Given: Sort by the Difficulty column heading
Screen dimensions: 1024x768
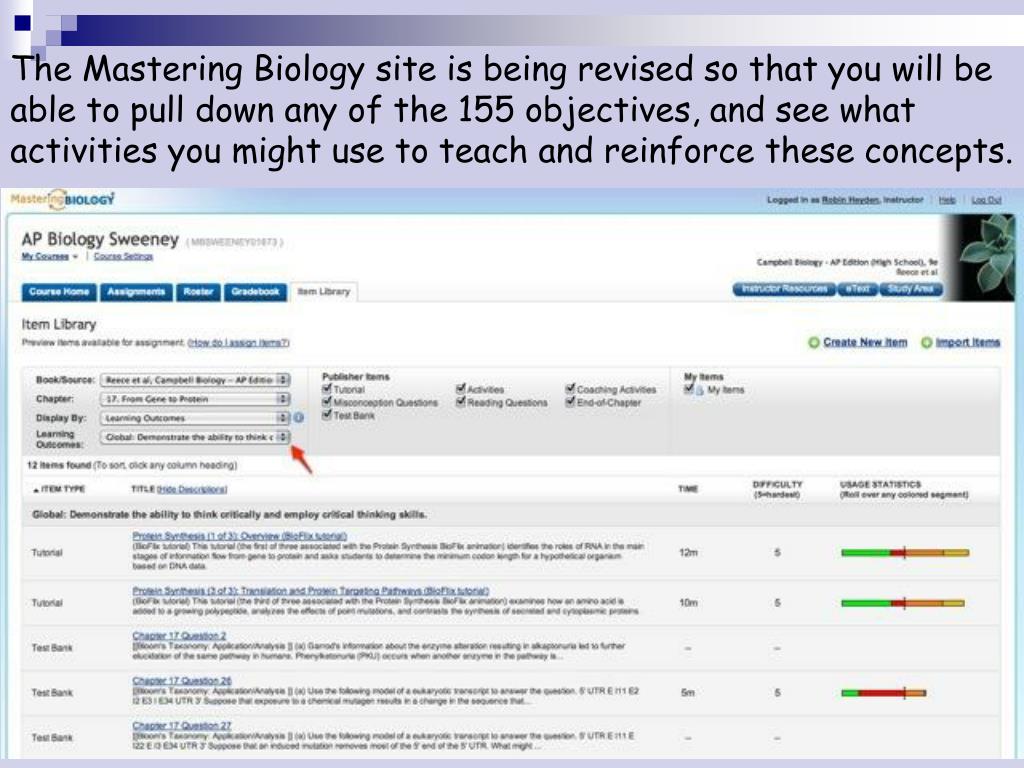Looking at the screenshot, I should [777, 489].
